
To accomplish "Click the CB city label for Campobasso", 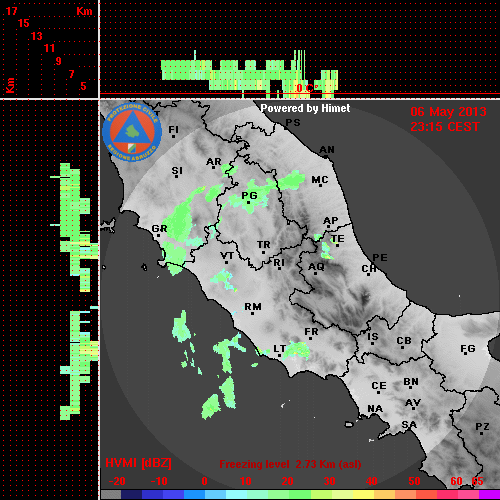I will tap(404, 341).
